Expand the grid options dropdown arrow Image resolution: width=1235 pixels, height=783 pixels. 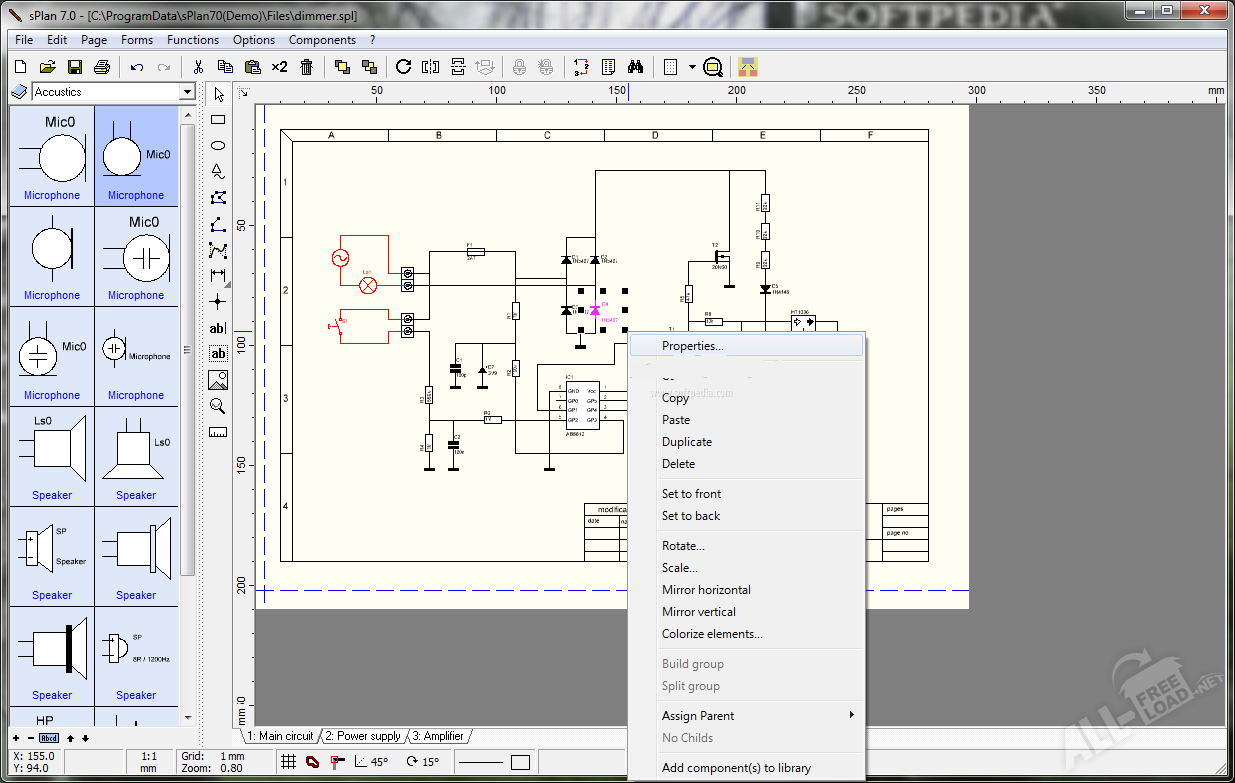(691, 67)
